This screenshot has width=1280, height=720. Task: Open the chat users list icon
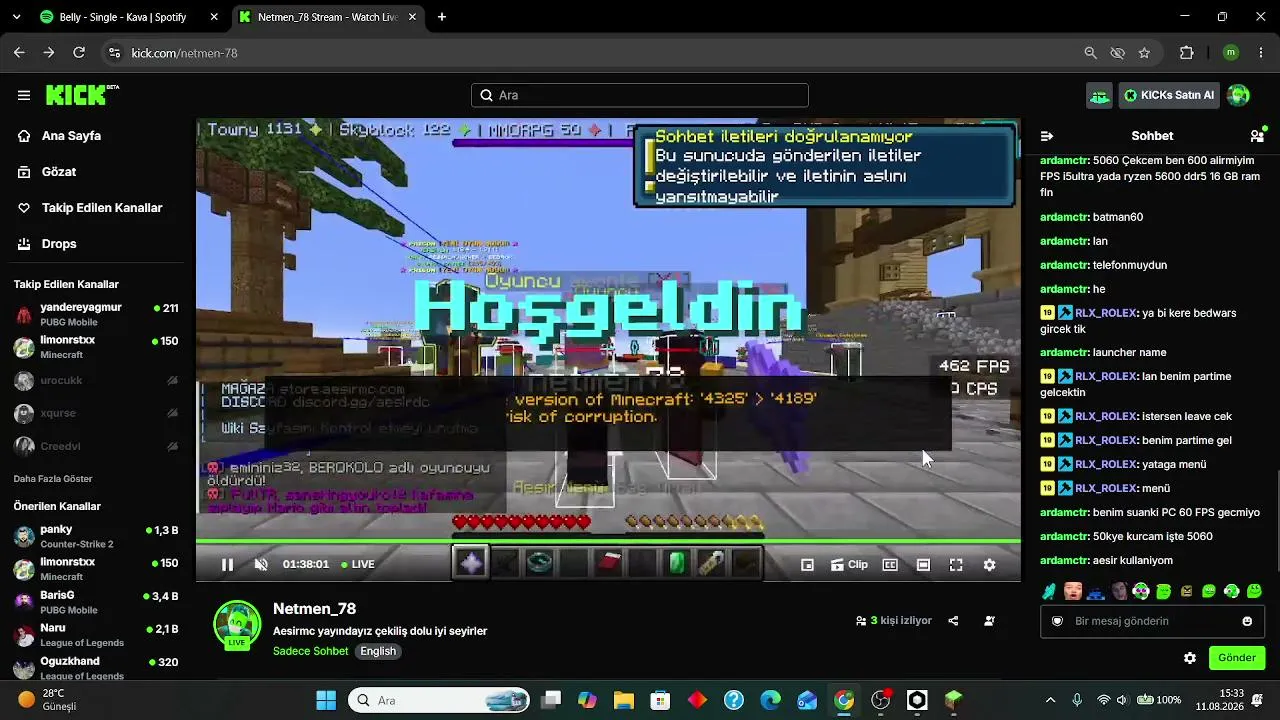pos(1257,136)
